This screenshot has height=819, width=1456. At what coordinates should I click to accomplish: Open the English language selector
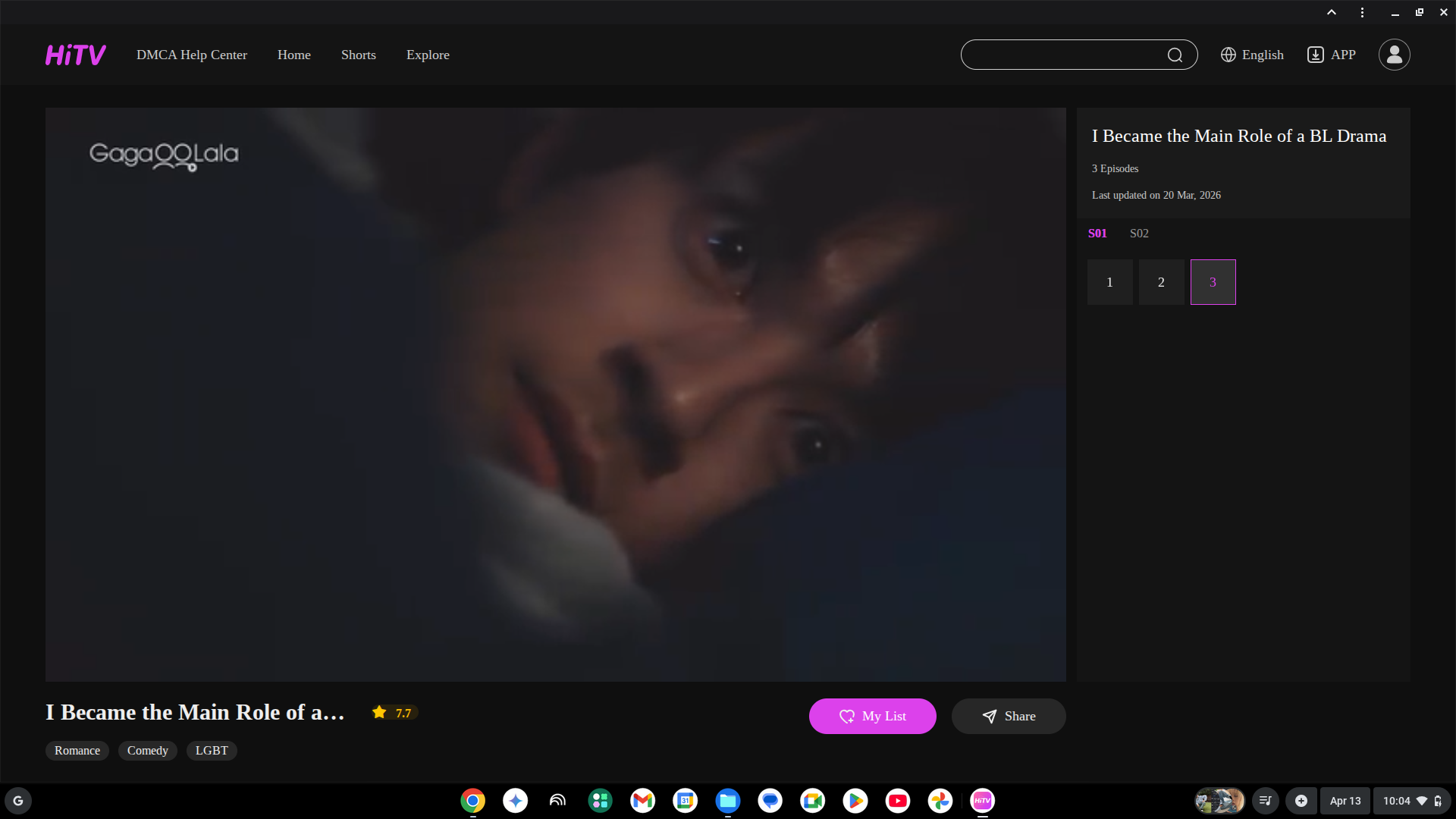(1252, 55)
